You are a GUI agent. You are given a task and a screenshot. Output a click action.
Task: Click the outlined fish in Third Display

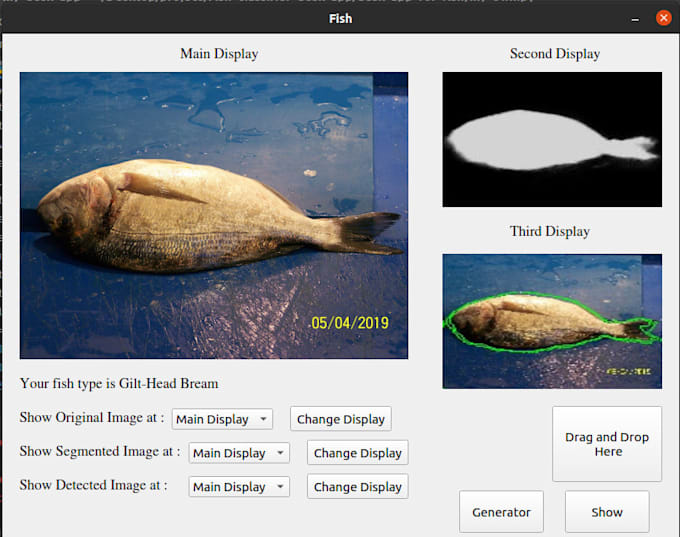tap(552, 321)
